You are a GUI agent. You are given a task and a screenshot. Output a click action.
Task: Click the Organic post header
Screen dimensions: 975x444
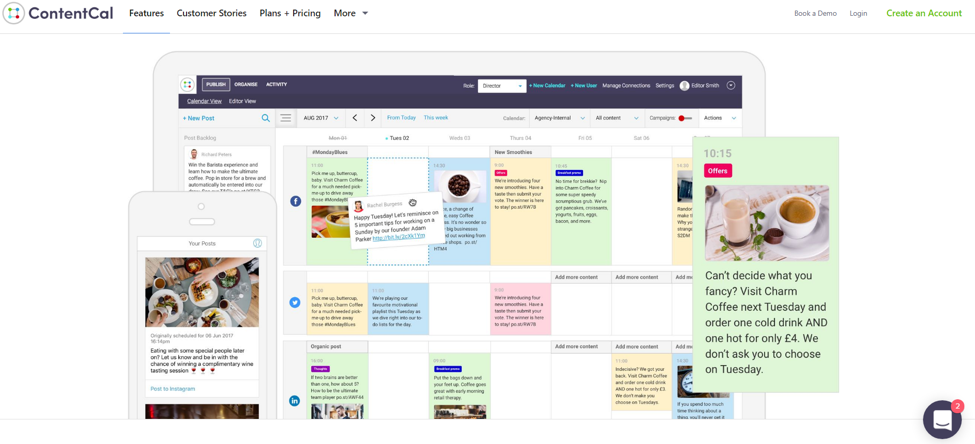336,346
